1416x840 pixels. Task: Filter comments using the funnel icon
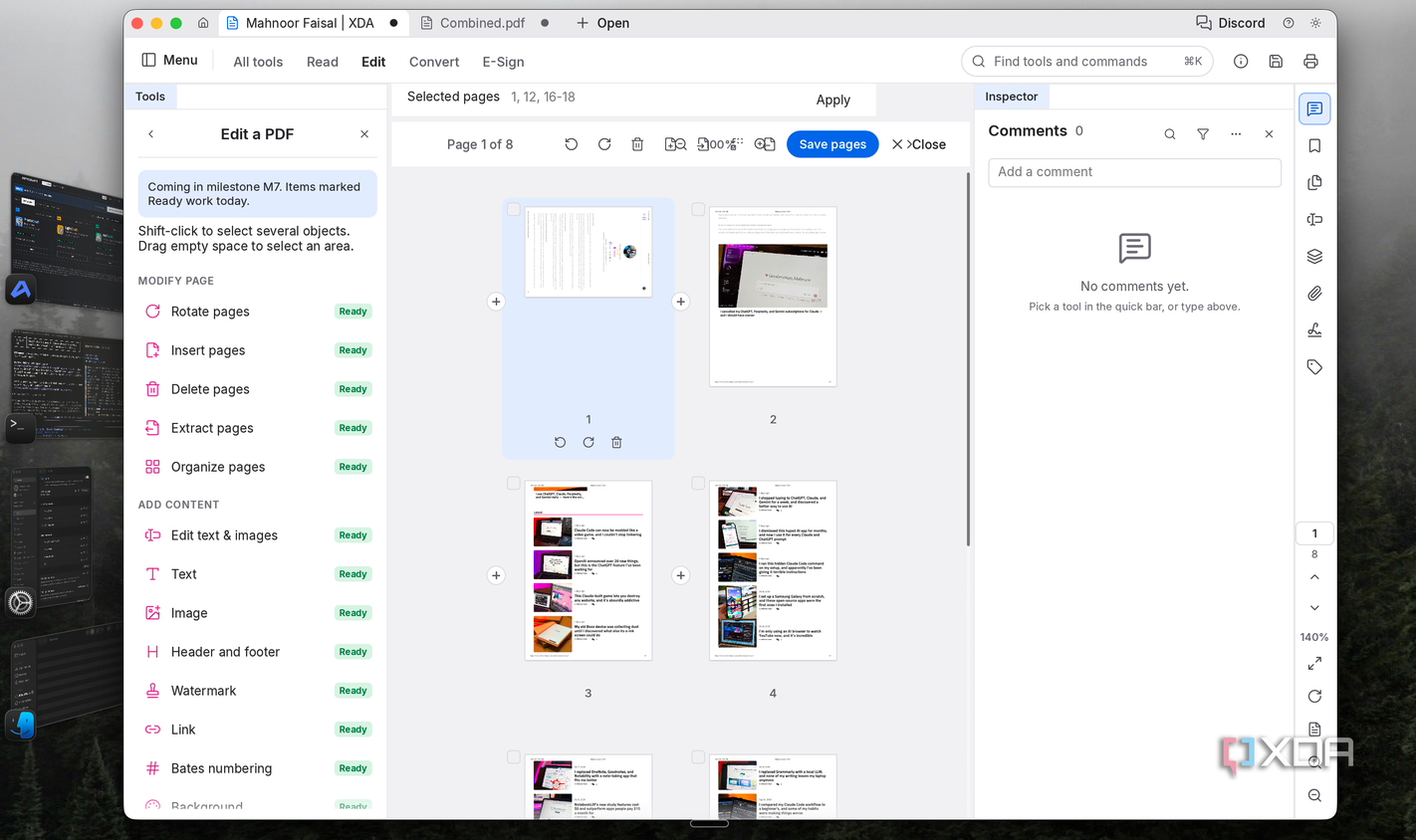1203,134
